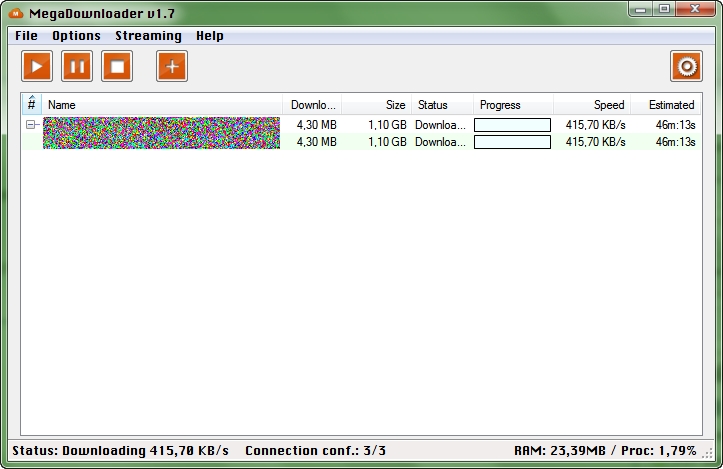Select the second row's 4,30 MB downloaded value

317,142
